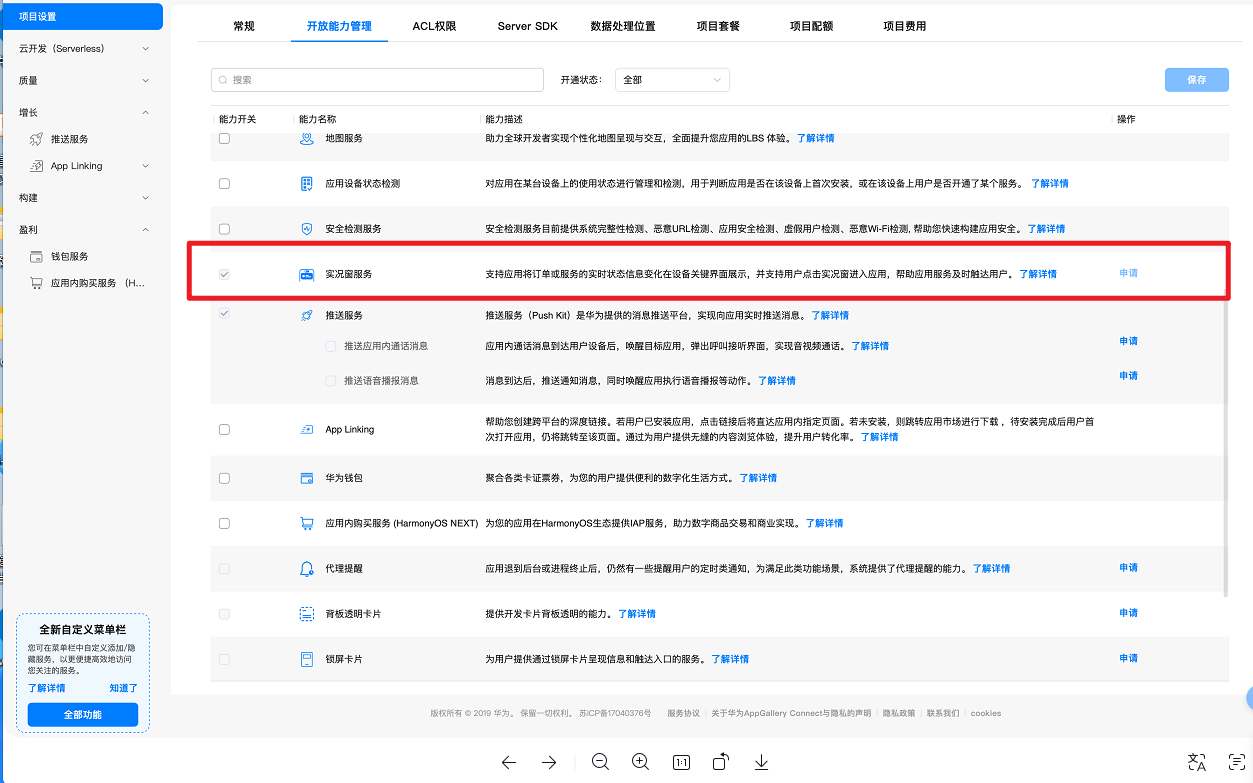Click 申请 for 实况窗服务
Image resolution: width=1253 pixels, height=783 pixels.
pyautogui.click(x=1128, y=273)
